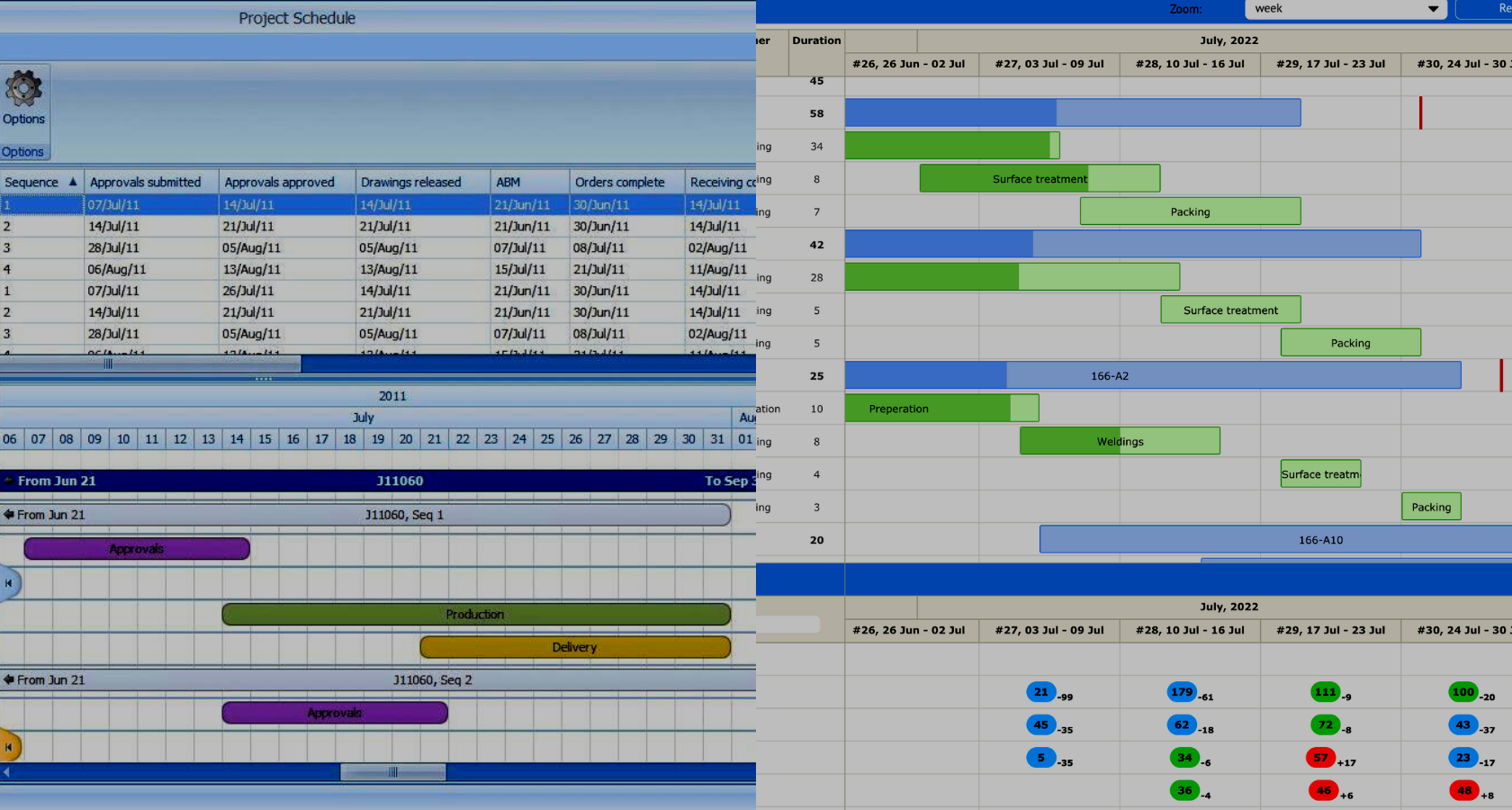This screenshot has height=810, width=1512.
Task: Click the back arrow in J11060, Seq 1 header
Action: click(9, 515)
